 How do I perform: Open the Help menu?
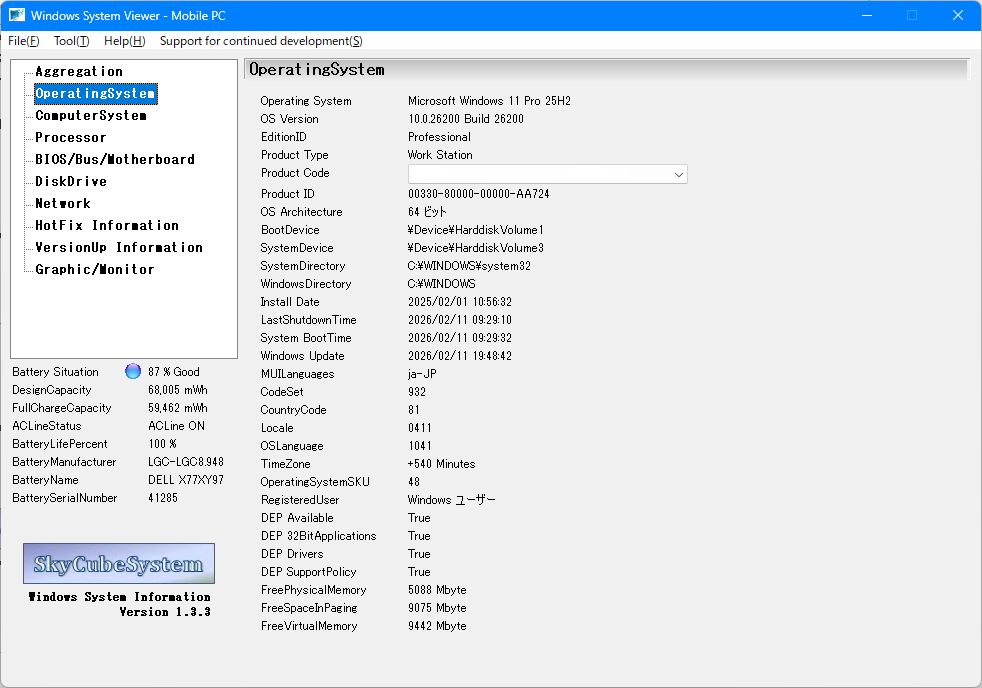124,41
